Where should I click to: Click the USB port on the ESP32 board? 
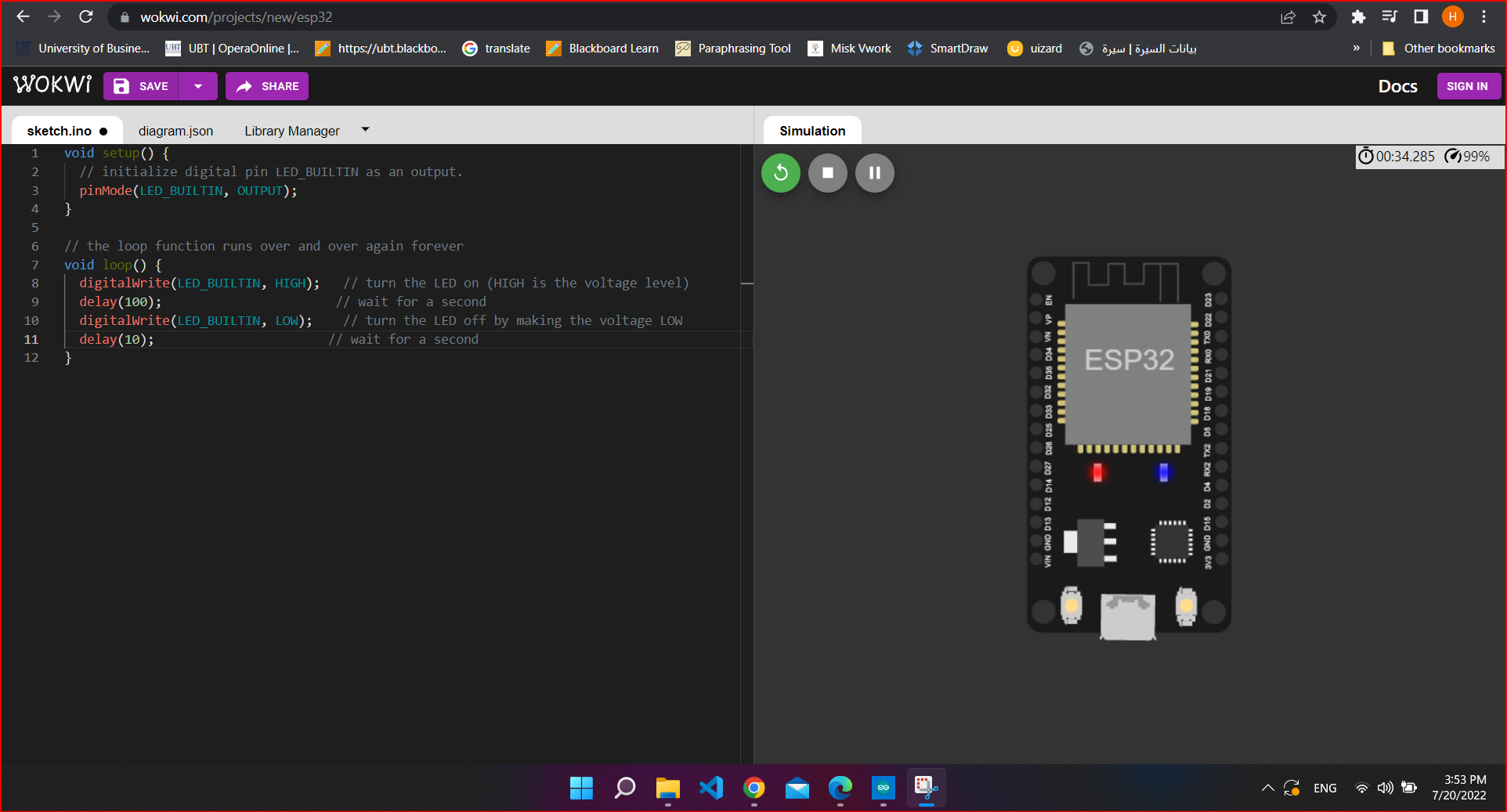point(1128,616)
